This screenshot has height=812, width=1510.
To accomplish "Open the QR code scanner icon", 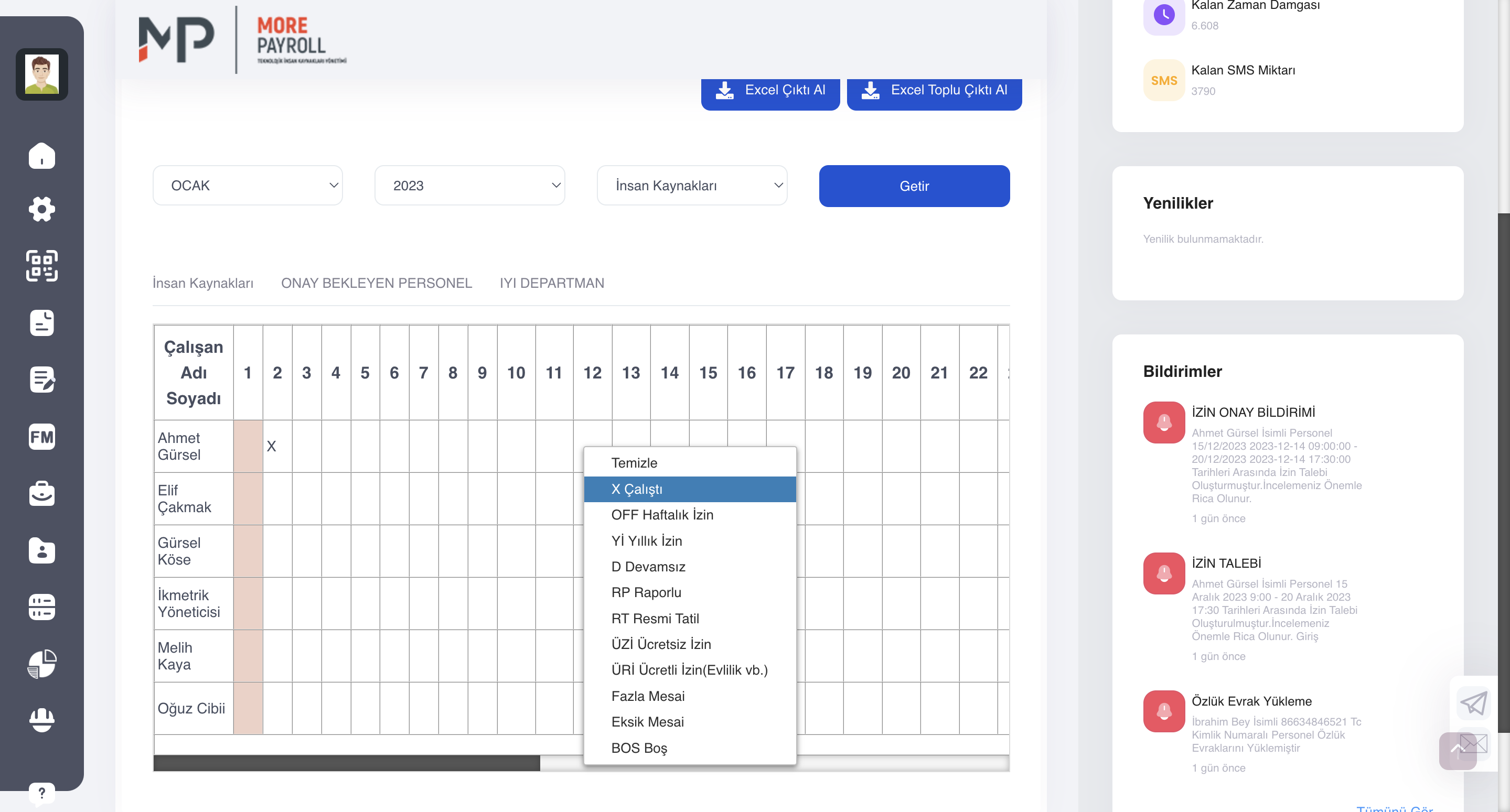I will click(41, 266).
